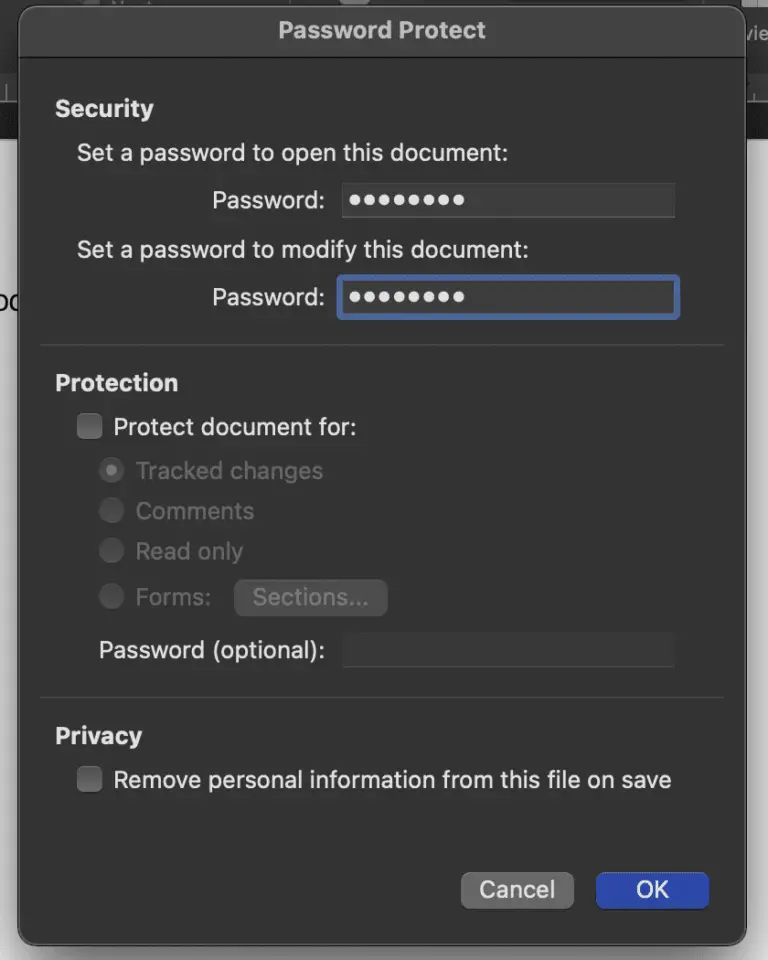Check "Remove personal information from this file on save"
768x960 pixels.
click(89, 780)
